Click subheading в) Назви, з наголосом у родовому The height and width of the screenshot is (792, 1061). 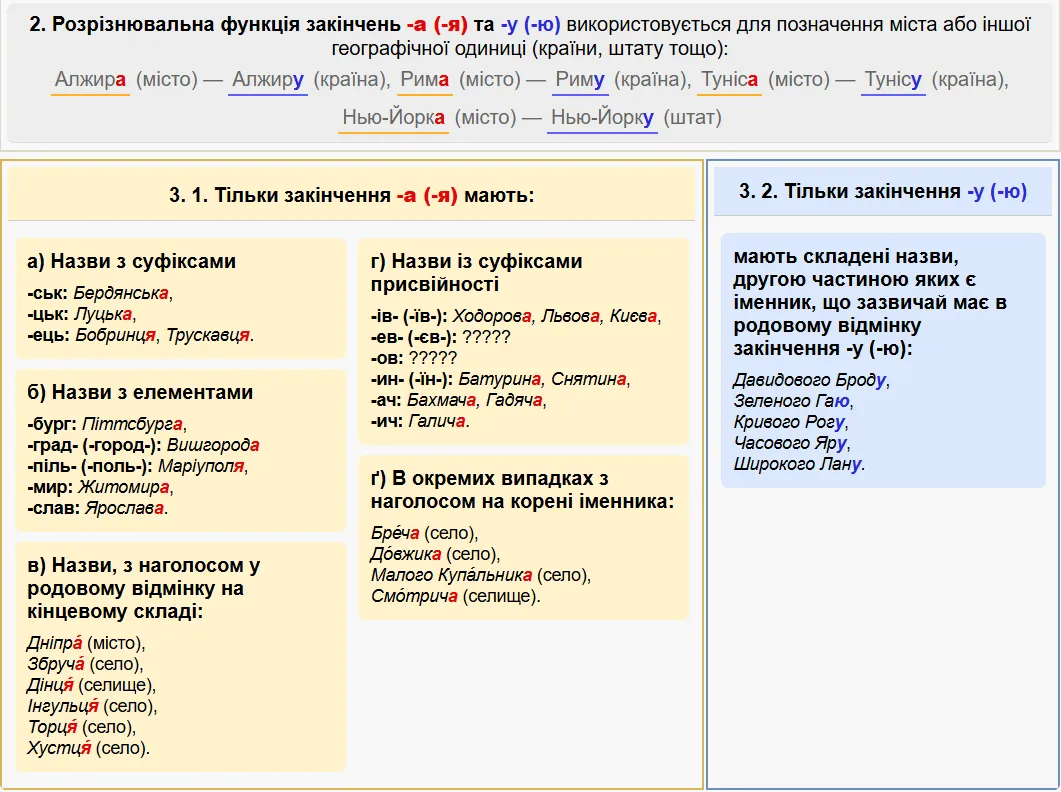click(x=143, y=589)
